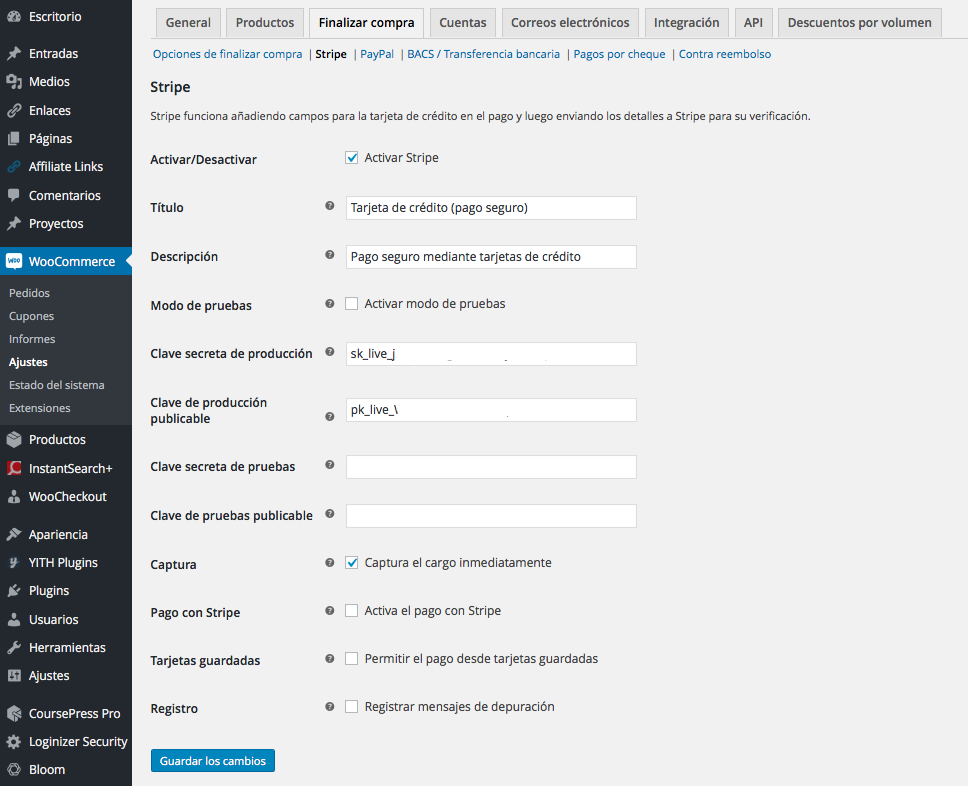Click the Descripción input field
Viewport: 968px width, 786px height.
[491, 257]
